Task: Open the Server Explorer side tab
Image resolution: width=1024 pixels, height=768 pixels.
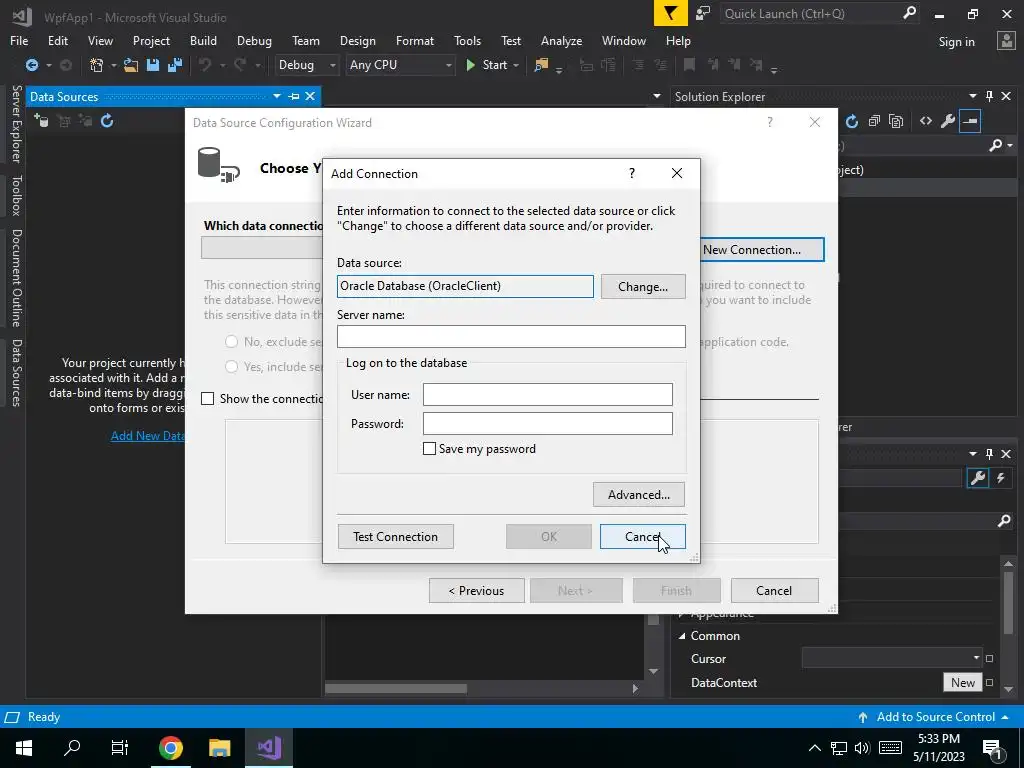Action: (16, 124)
